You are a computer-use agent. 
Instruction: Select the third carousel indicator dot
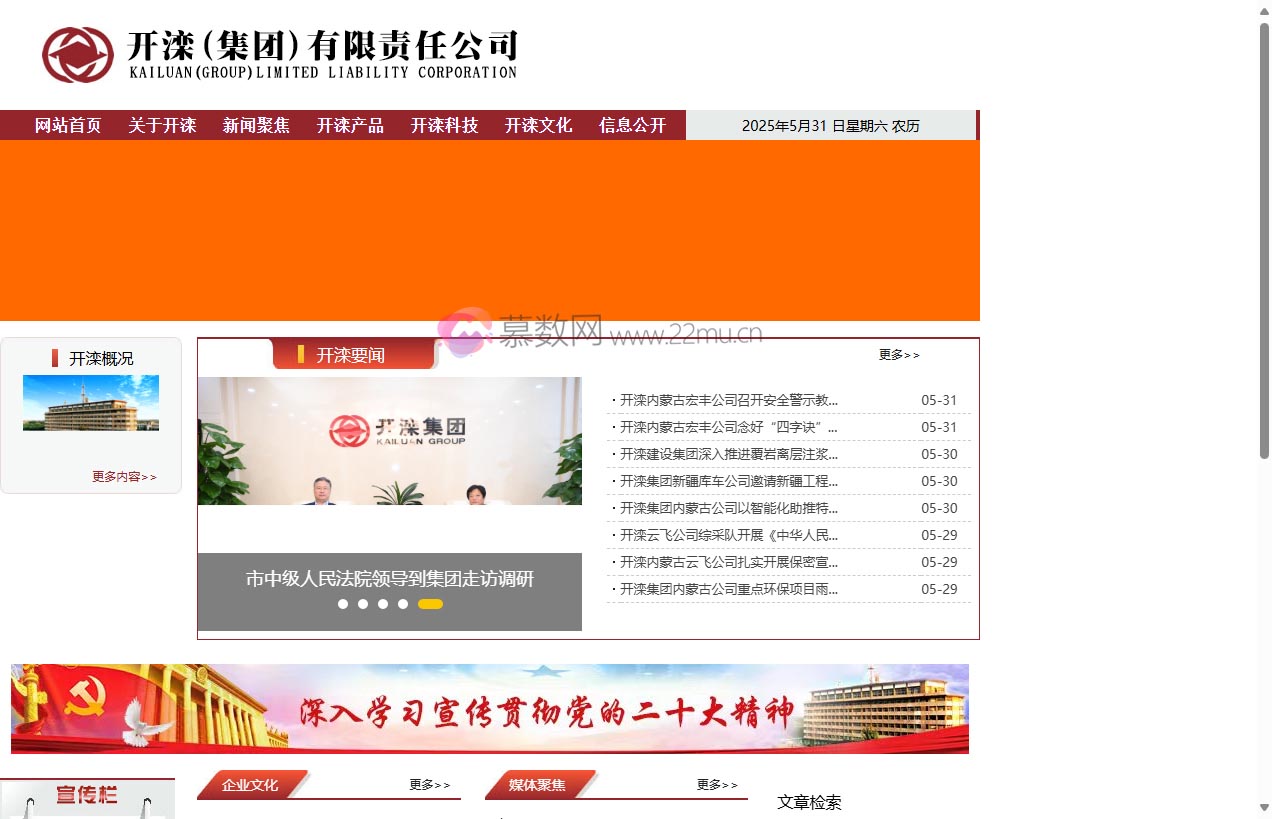click(x=383, y=604)
